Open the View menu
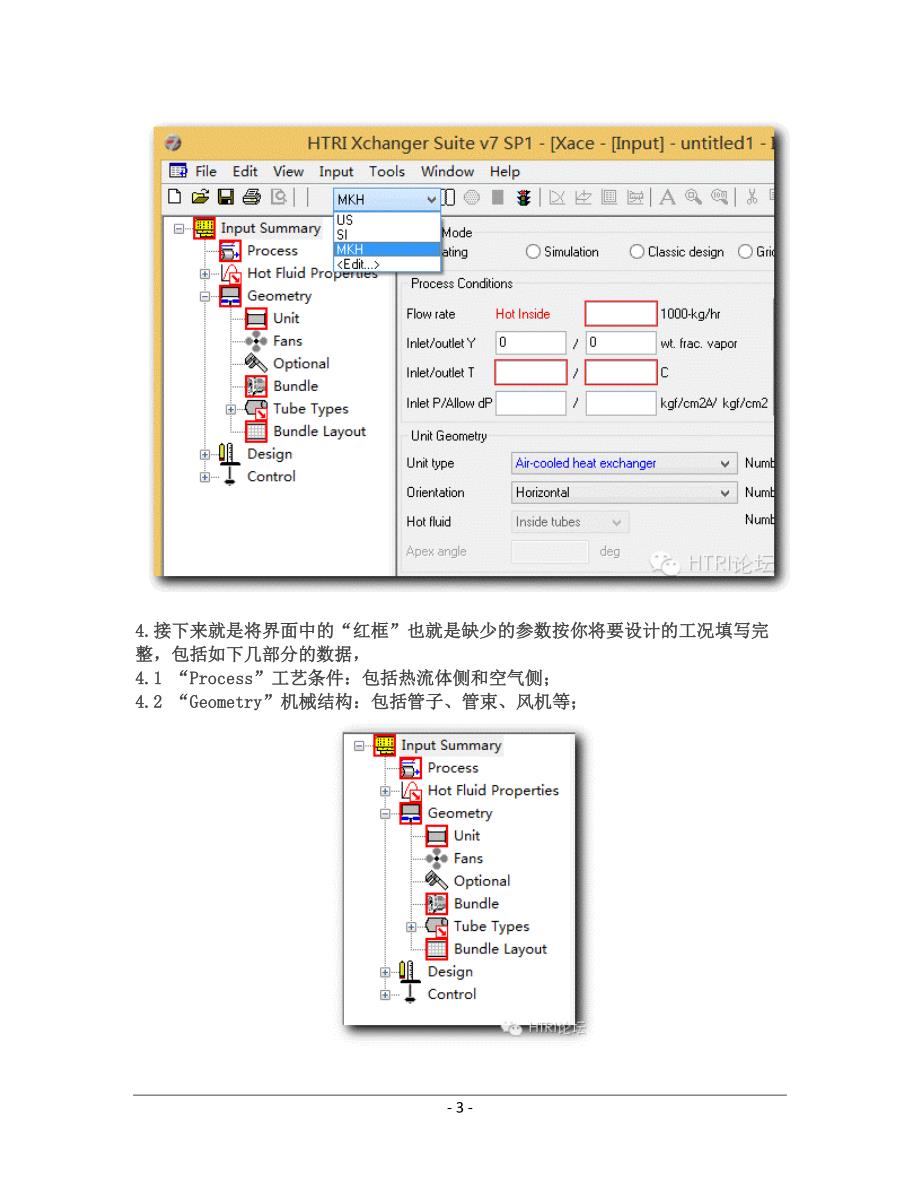920x1191 pixels. pos(288,172)
